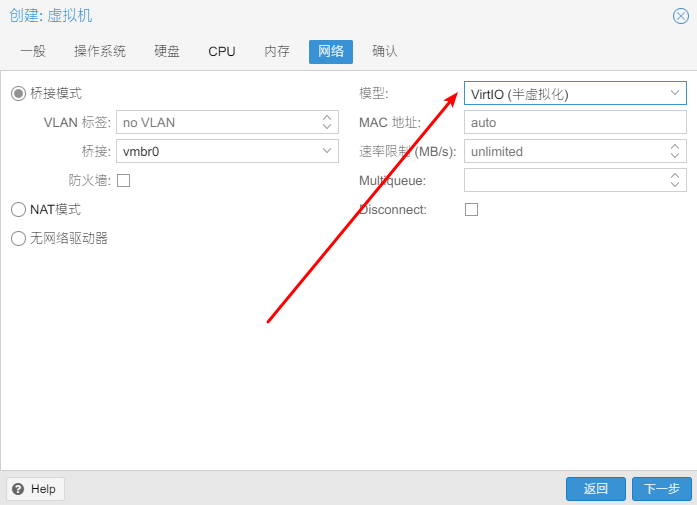Click the MAC 地址: label
Image resolution: width=697 pixels, height=505 pixels.
tap(390, 122)
